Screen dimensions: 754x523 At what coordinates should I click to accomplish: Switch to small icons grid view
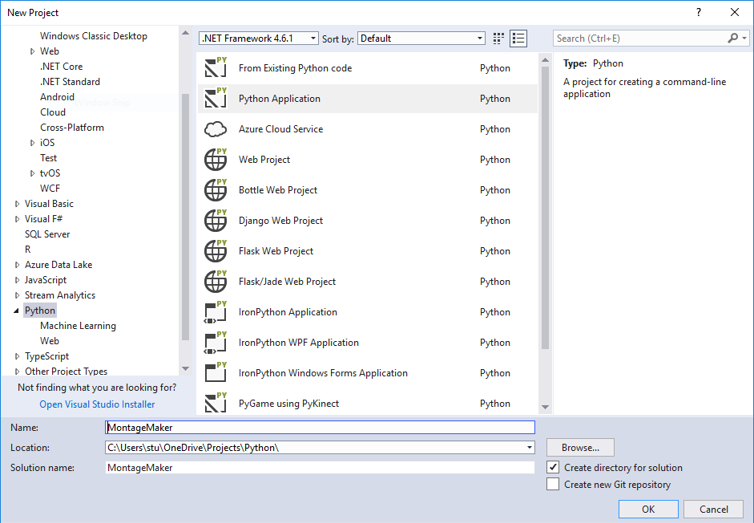tap(499, 38)
